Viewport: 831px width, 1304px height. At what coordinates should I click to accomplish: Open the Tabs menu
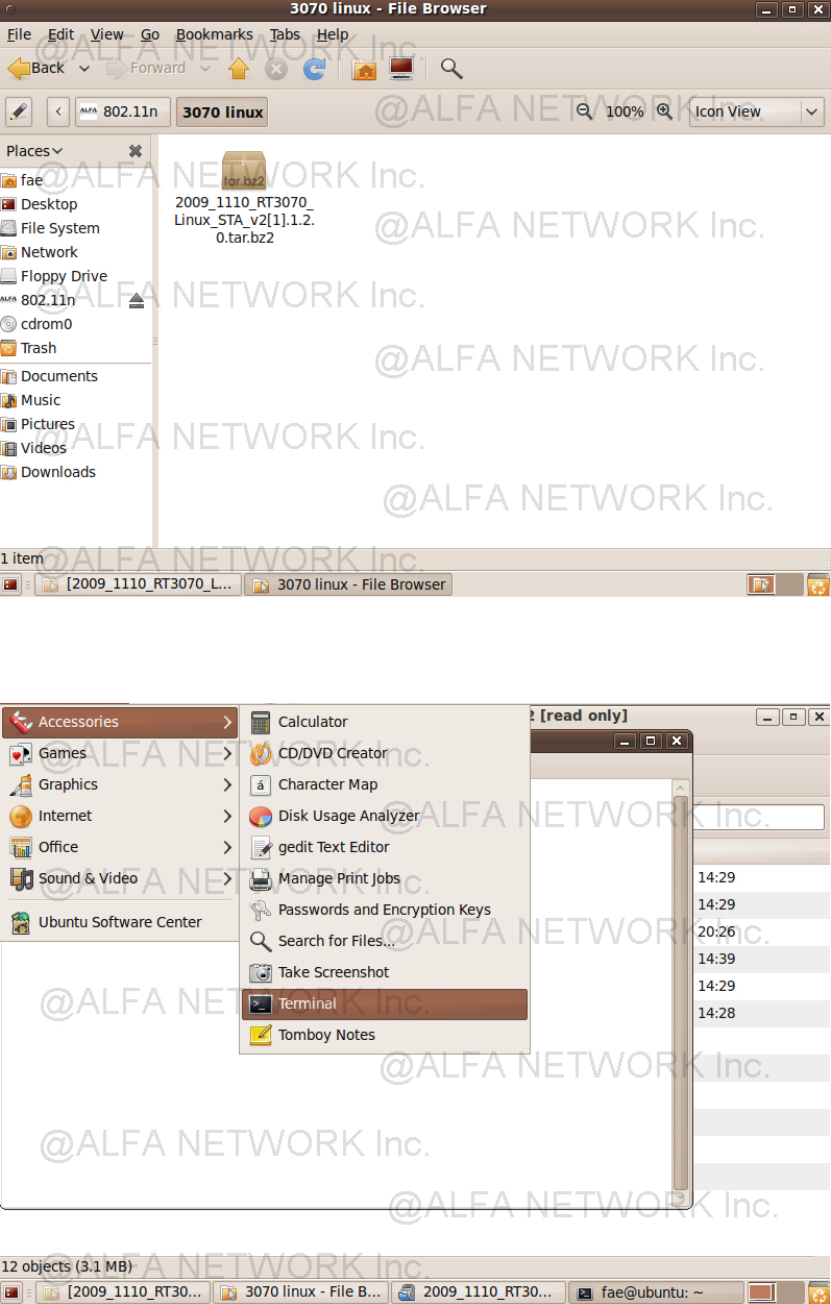(284, 34)
